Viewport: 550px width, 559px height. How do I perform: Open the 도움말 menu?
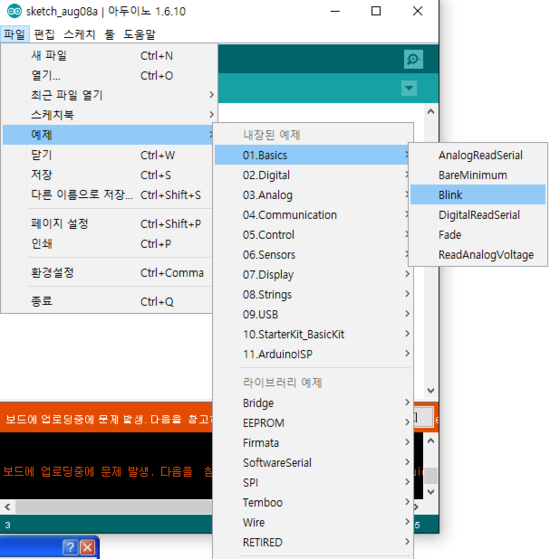pyautogui.click(x=139, y=35)
